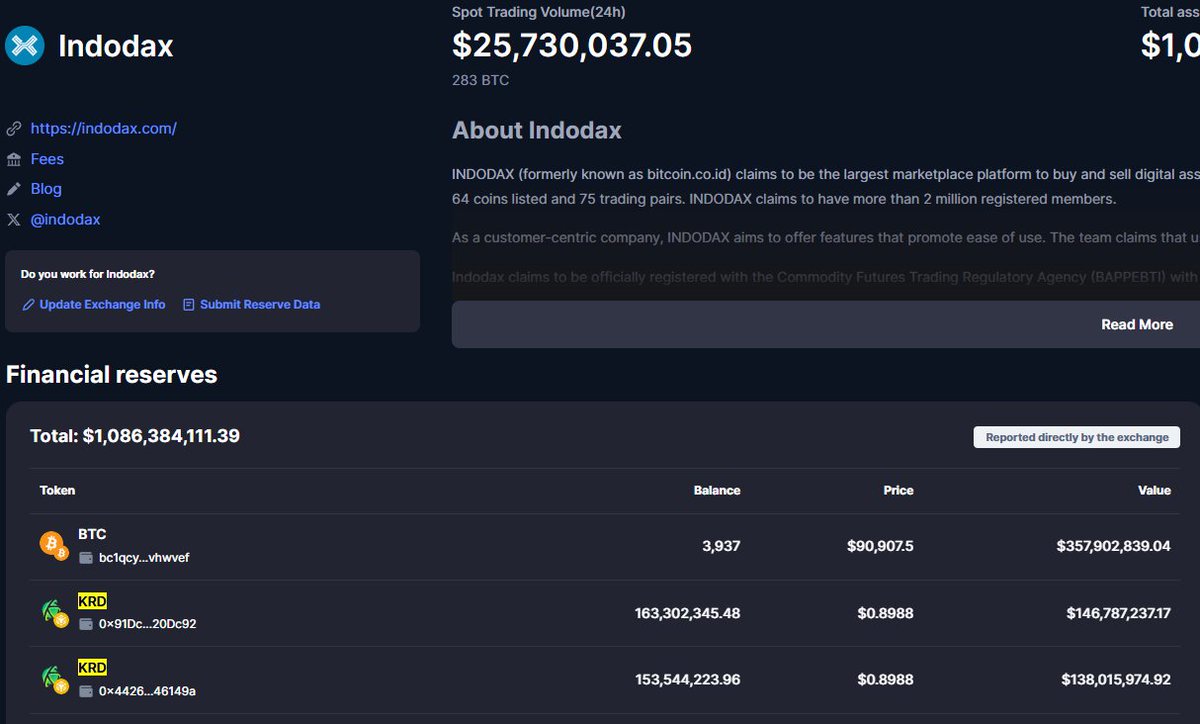This screenshot has height=724, width=1200.
Task: Click the value $146,787,237.17
Action: tap(1118, 612)
